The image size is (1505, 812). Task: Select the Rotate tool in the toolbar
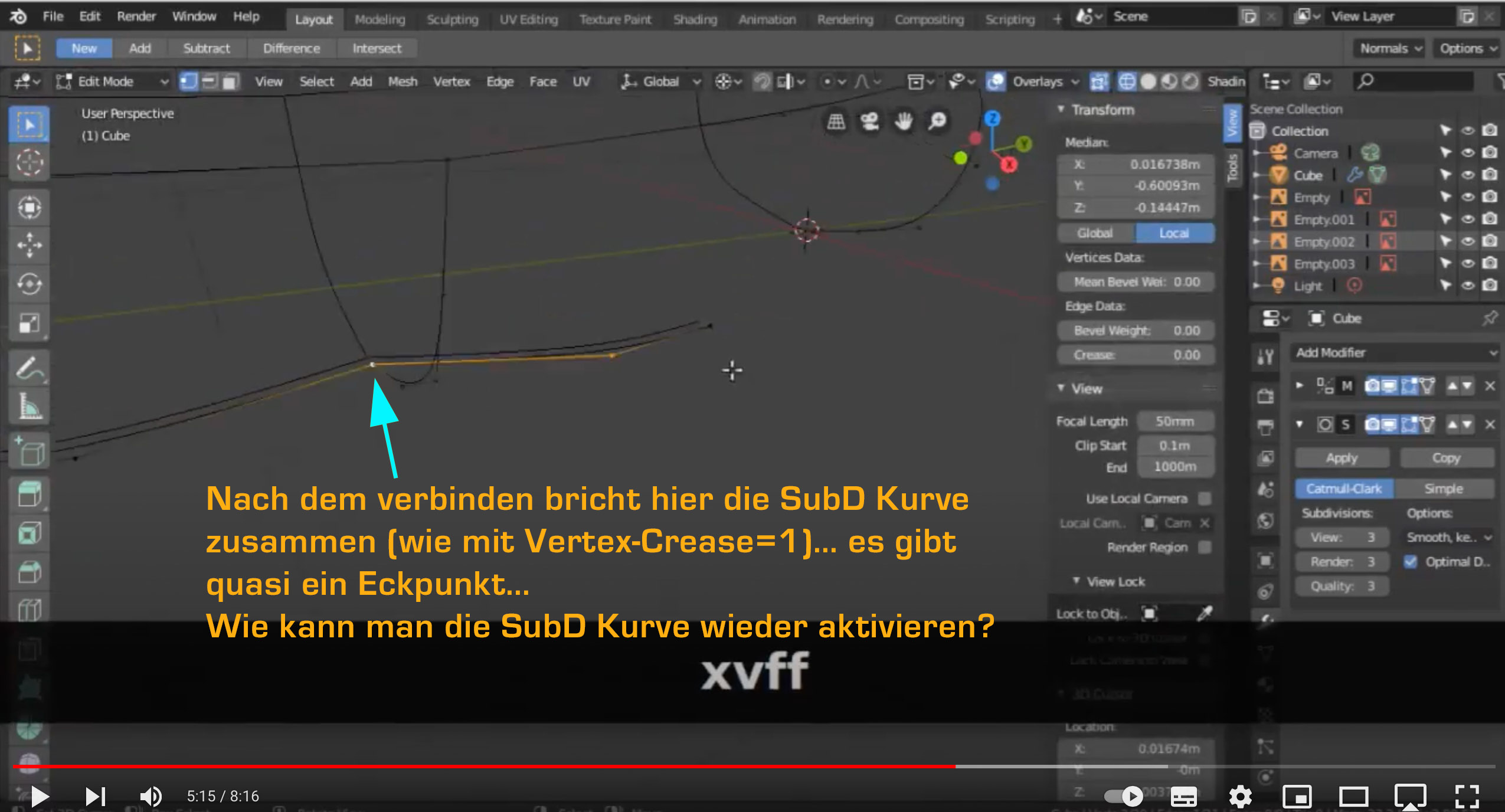[x=29, y=284]
